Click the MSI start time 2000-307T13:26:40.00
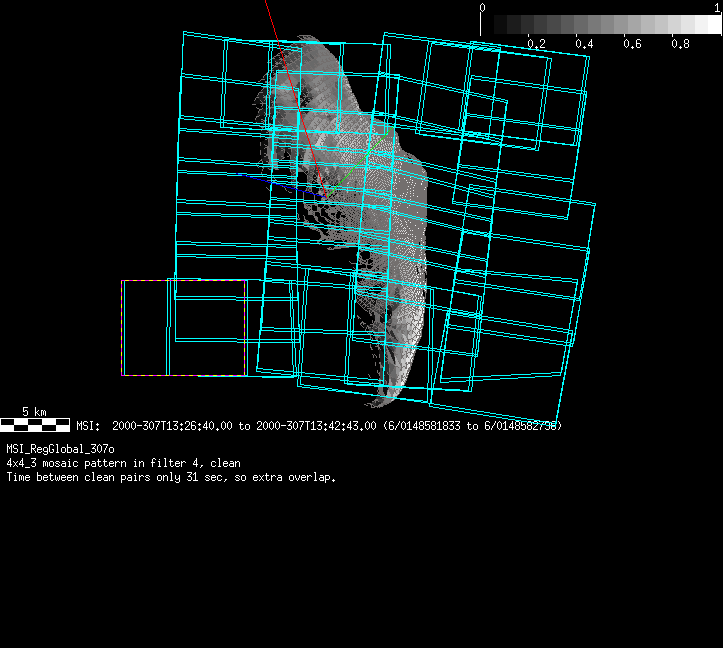Image resolution: width=723 pixels, height=648 pixels. [x=174, y=426]
